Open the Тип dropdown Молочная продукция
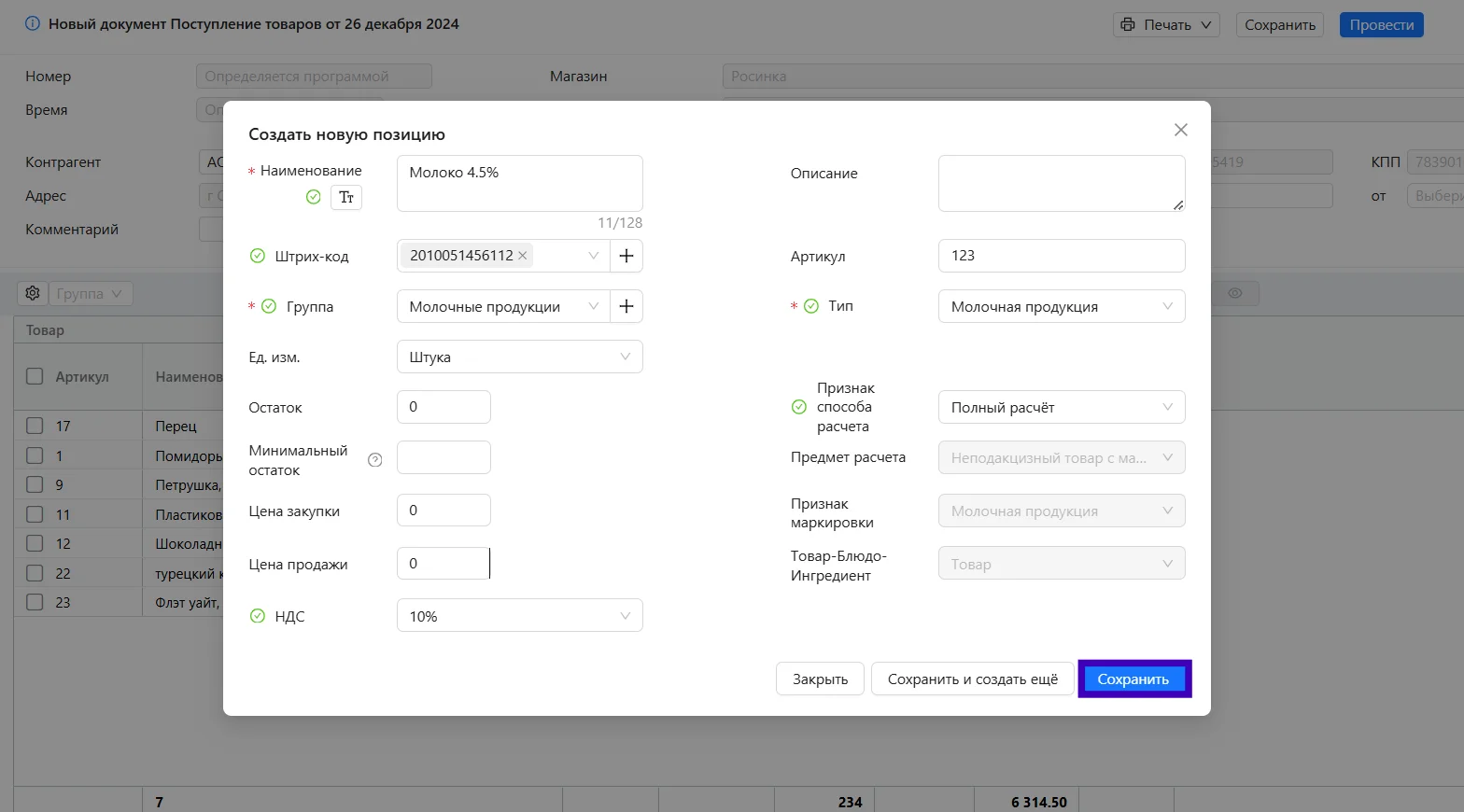 1062,306
